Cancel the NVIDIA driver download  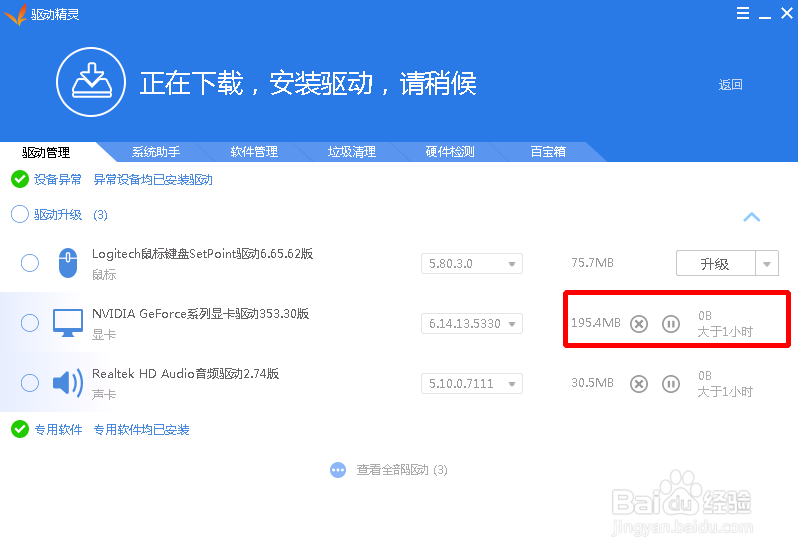coord(639,324)
